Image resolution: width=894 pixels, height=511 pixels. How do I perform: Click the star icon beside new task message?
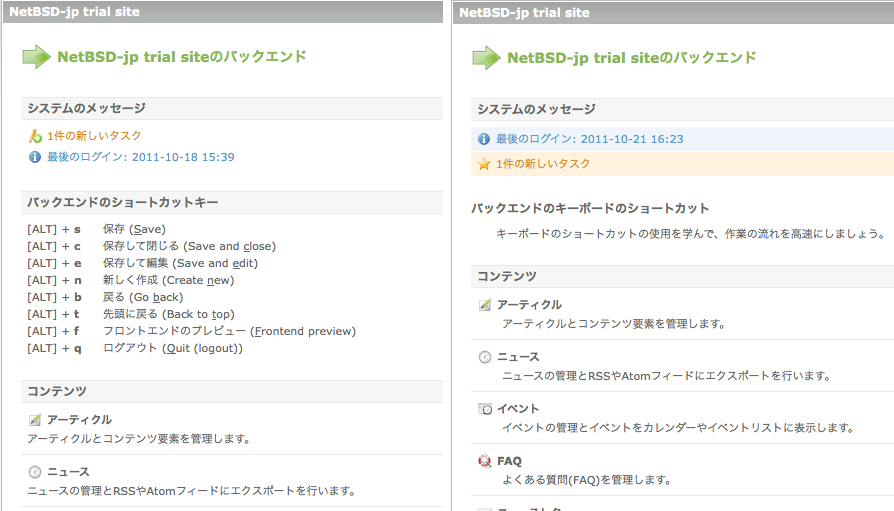coord(484,164)
